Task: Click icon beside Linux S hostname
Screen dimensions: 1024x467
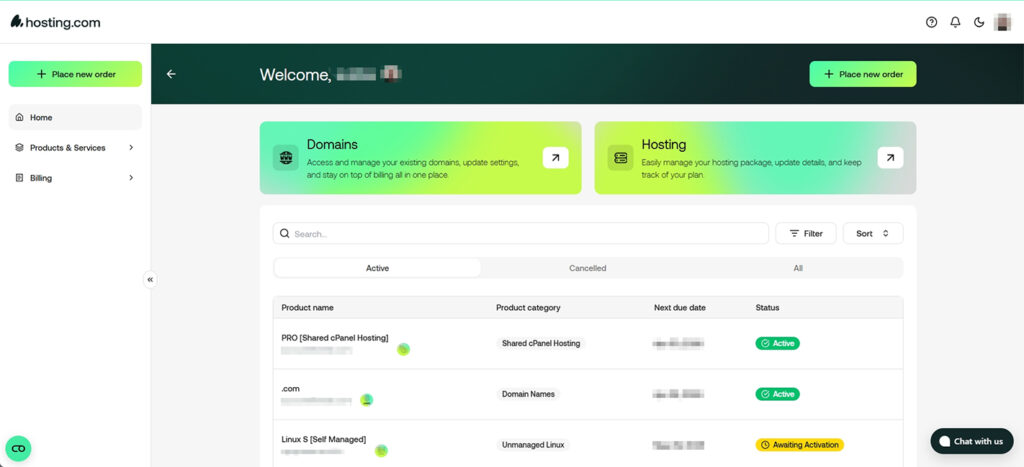Action: coord(381,450)
